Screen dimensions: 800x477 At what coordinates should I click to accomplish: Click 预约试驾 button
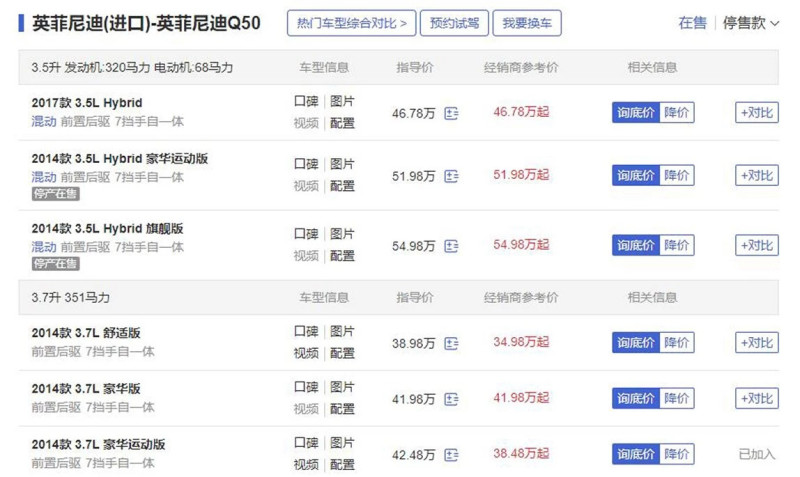click(x=454, y=23)
